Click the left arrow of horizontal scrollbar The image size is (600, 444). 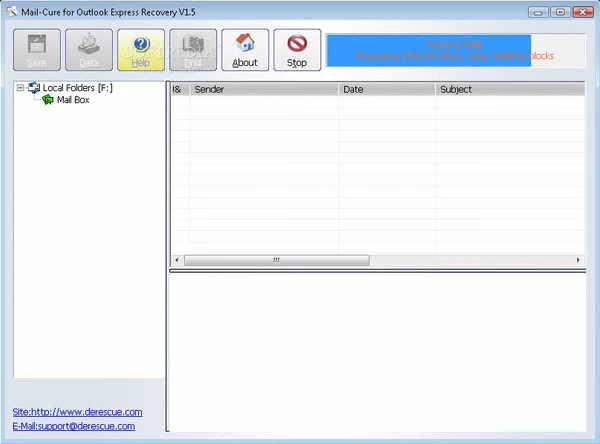[177, 260]
